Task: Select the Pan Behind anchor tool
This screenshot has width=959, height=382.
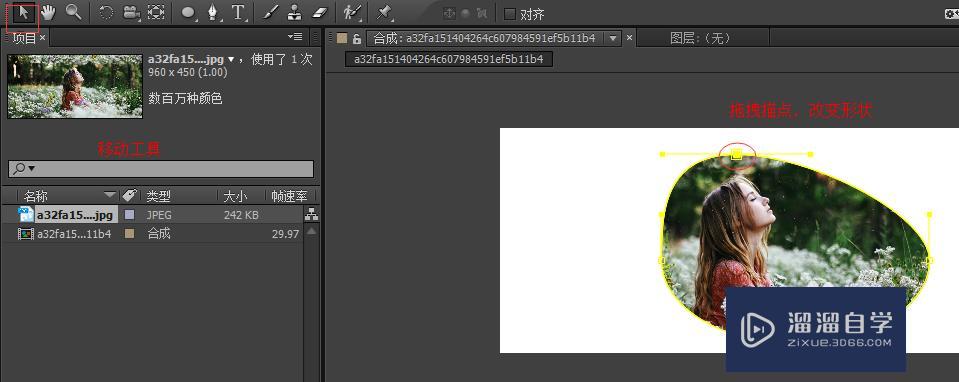Action: [x=156, y=12]
